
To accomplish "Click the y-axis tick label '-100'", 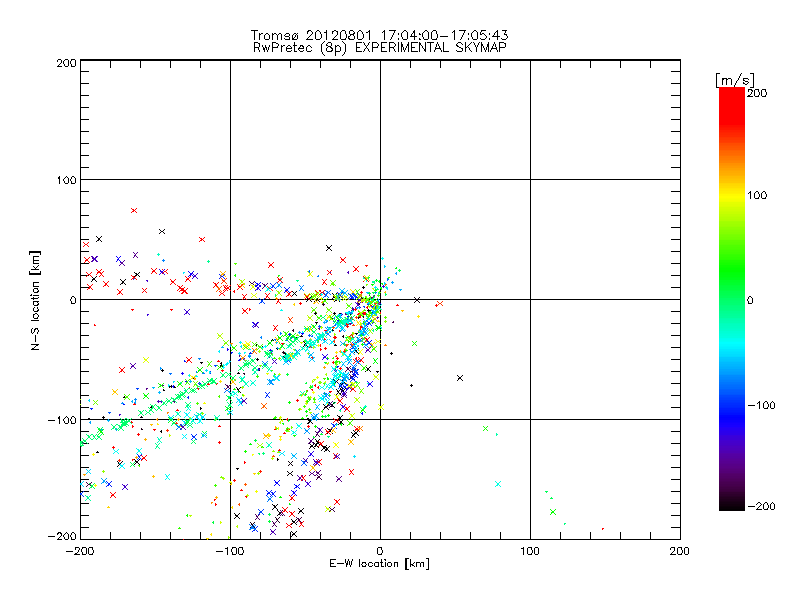I will 62,420.
